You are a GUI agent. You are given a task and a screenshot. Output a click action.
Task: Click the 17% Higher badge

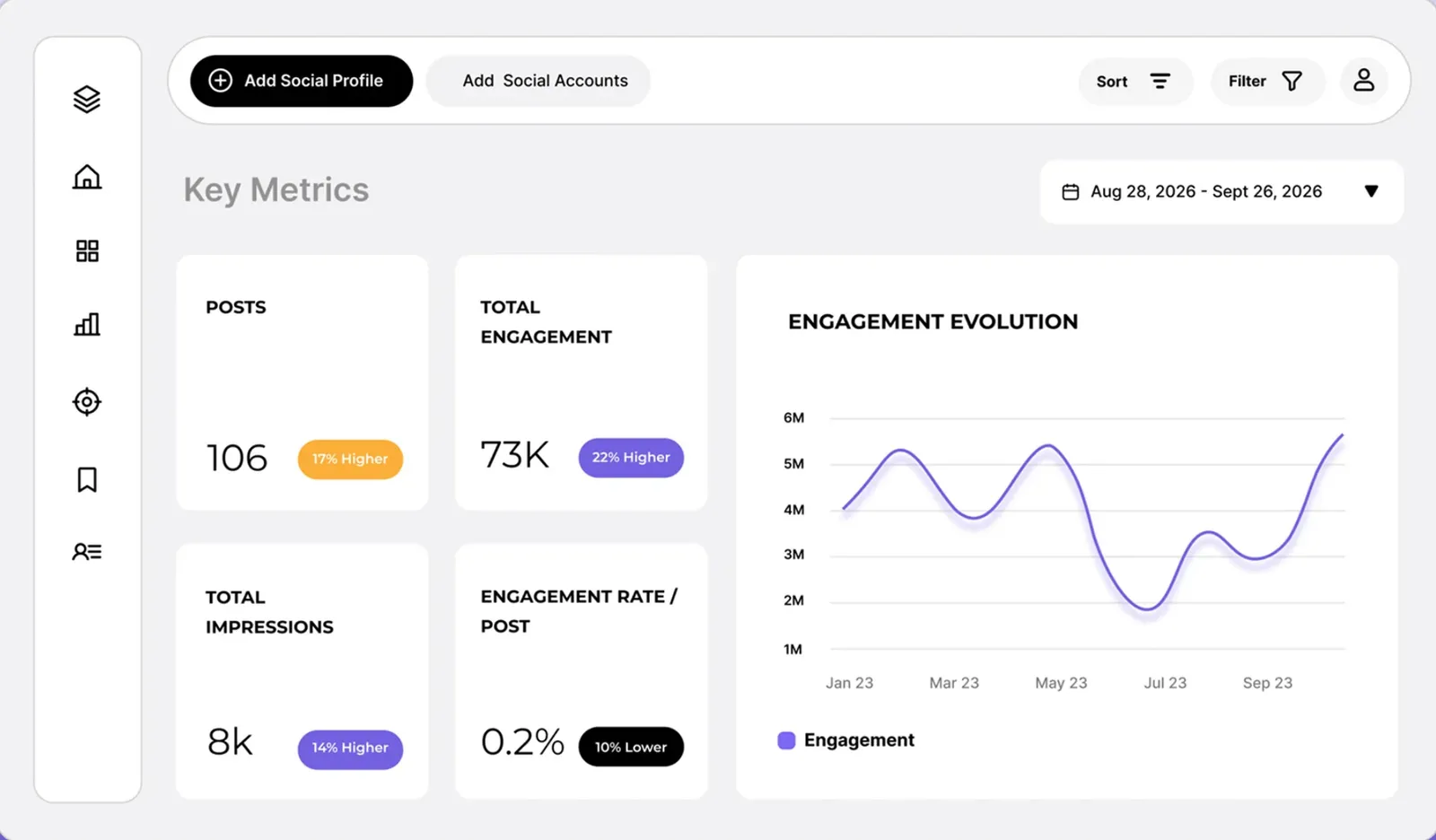(350, 459)
